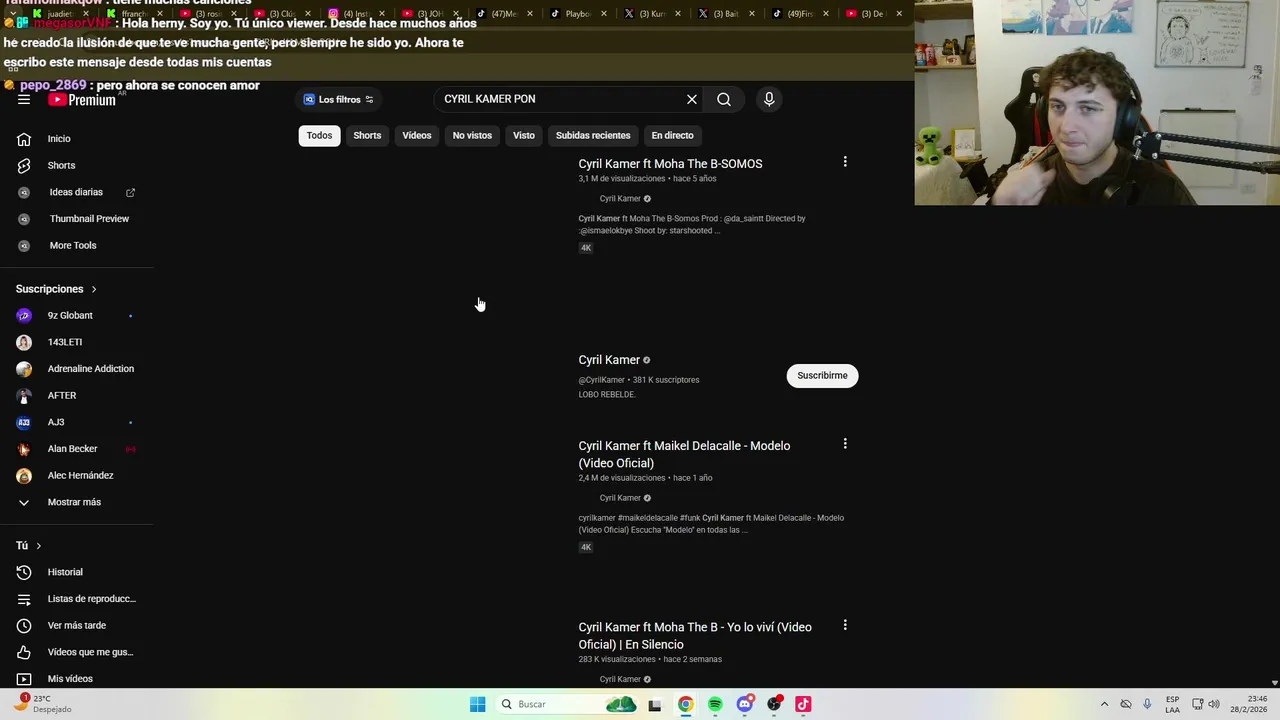Open AJ3 subscription channel
This screenshot has width=1280, height=720.
[56, 422]
